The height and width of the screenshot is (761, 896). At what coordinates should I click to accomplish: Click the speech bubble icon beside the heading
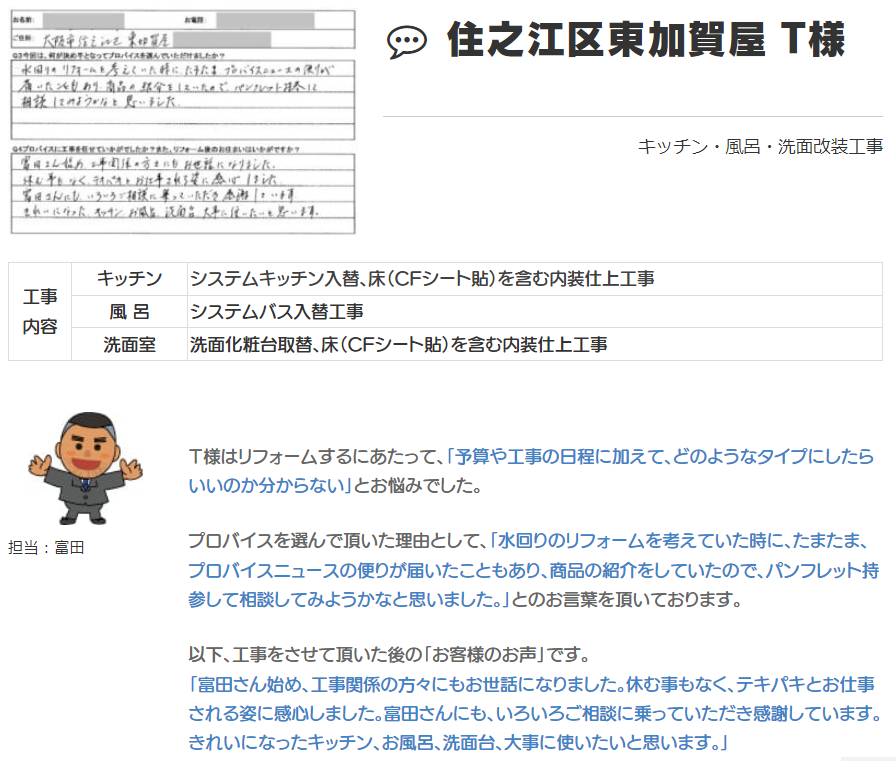406,42
